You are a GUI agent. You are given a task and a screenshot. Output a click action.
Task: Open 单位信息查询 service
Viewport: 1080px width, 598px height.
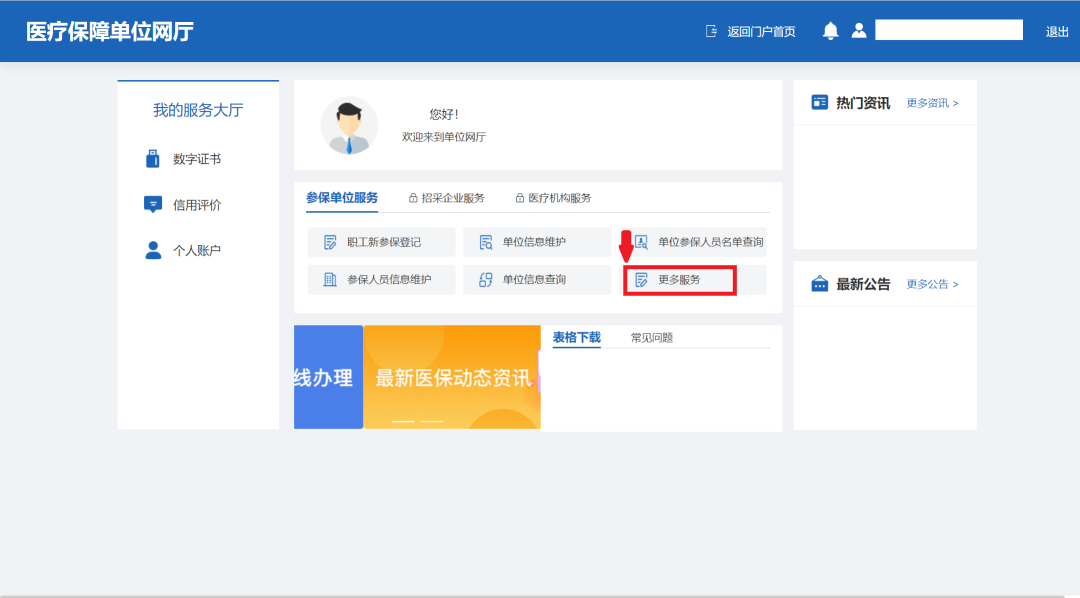point(537,280)
